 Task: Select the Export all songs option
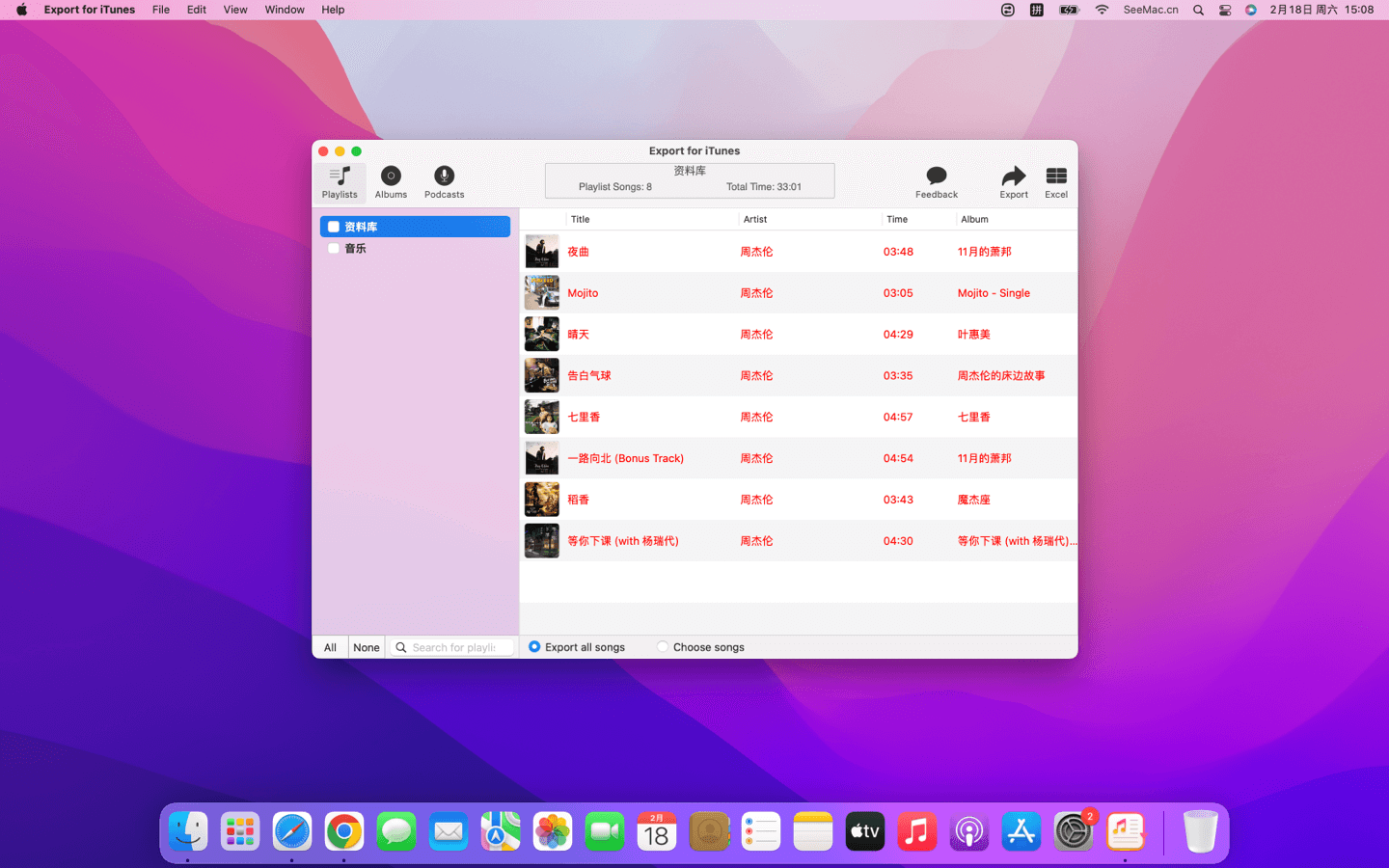pos(534,647)
